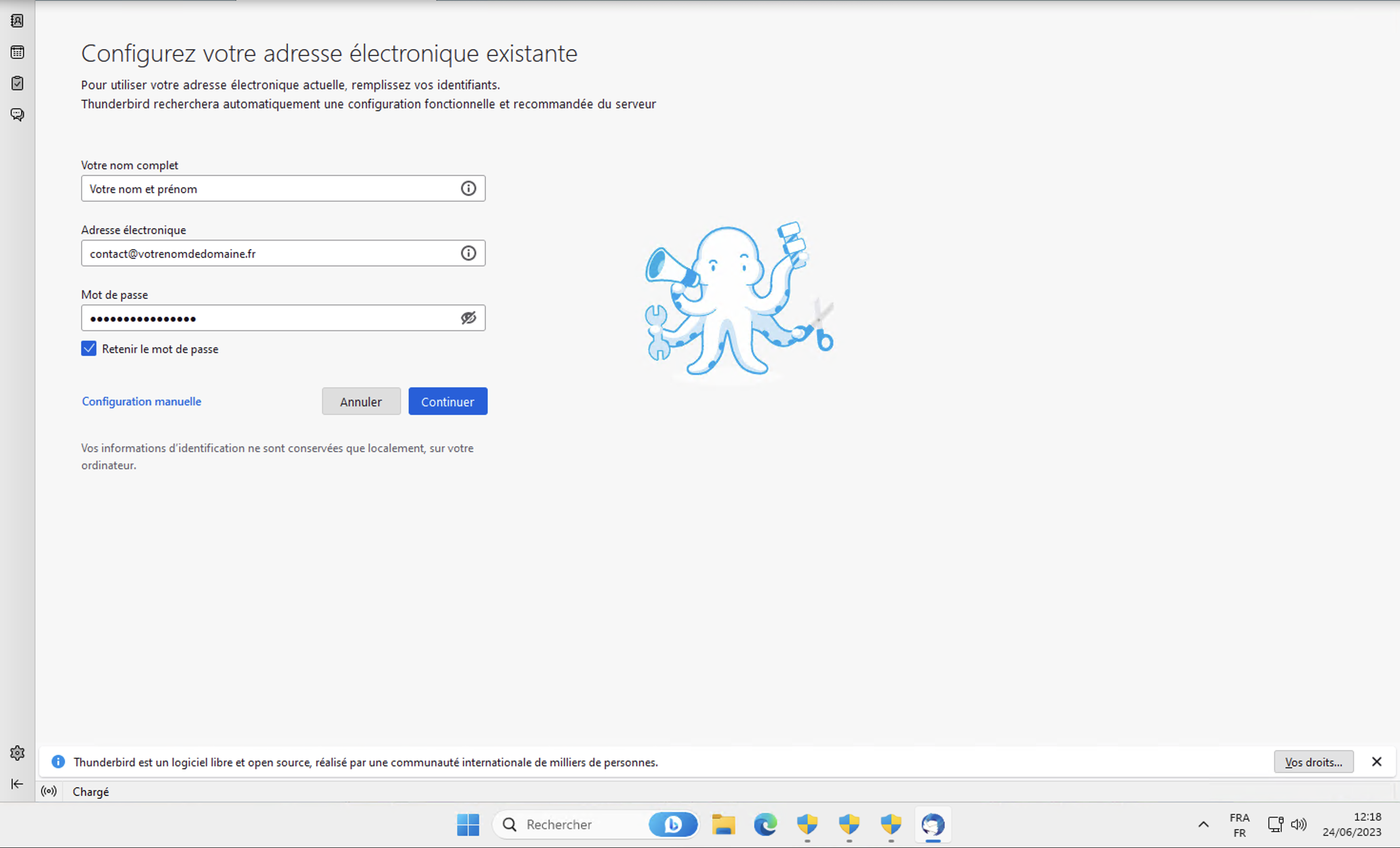Click the Annuler button
Viewport: 1400px width, 848px height.
click(x=361, y=401)
